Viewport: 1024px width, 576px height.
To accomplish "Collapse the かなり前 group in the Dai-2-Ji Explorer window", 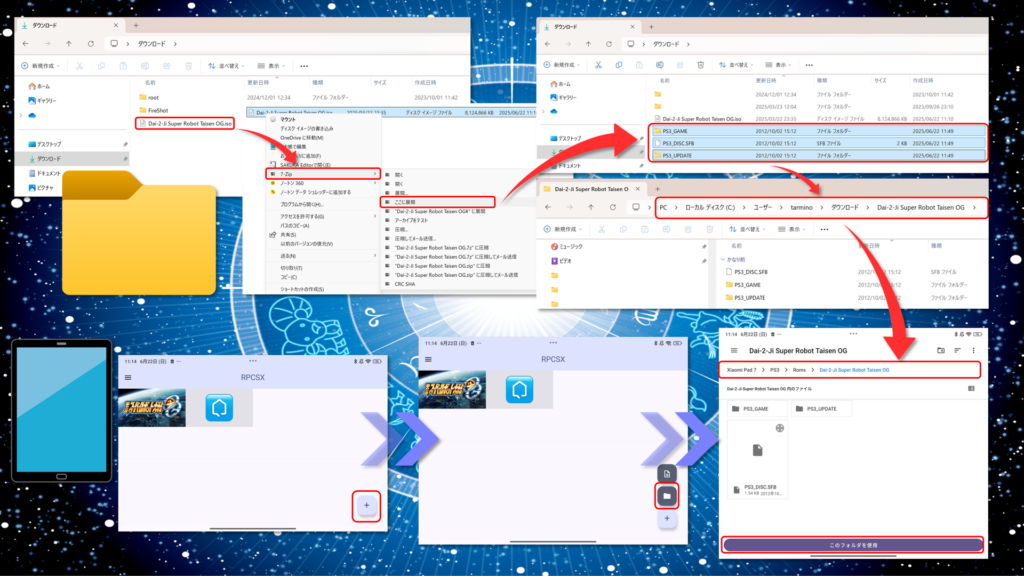I will [723, 259].
